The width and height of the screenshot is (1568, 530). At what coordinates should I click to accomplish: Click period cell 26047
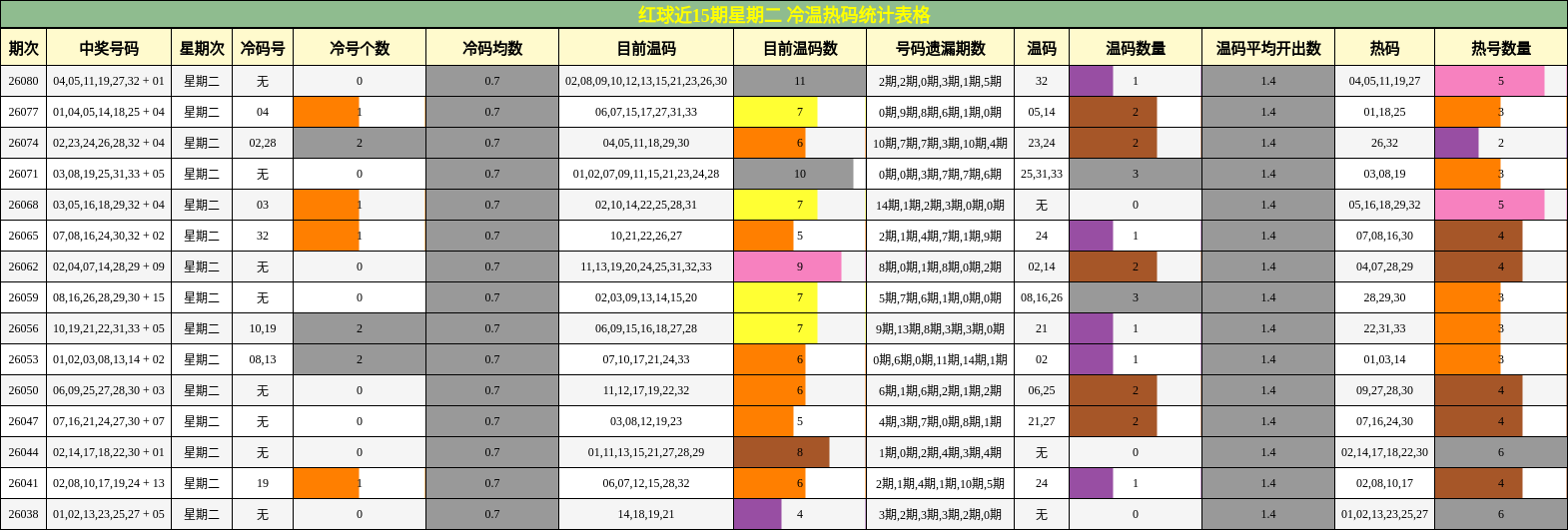coord(24,421)
